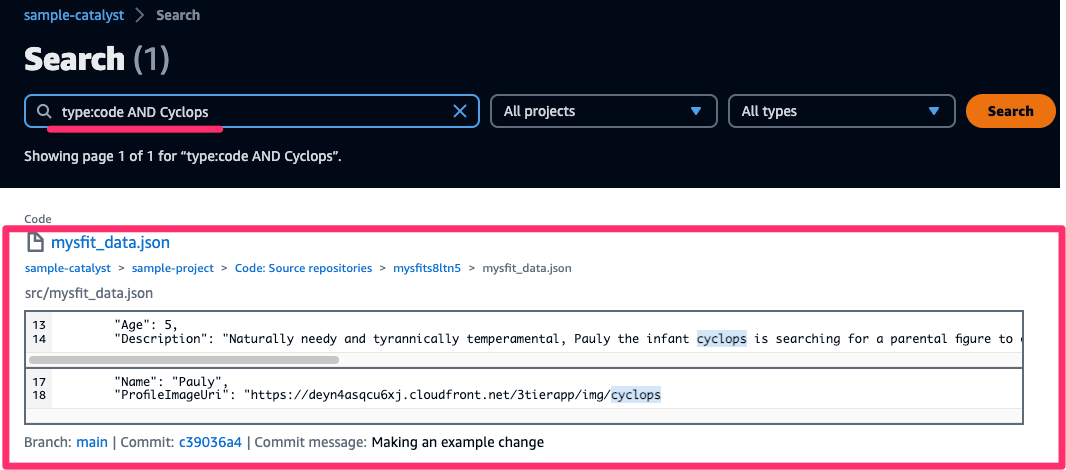The image size is (1066, 470).
Task: Clear the search query with X icon
Action: tap(460, 112)
